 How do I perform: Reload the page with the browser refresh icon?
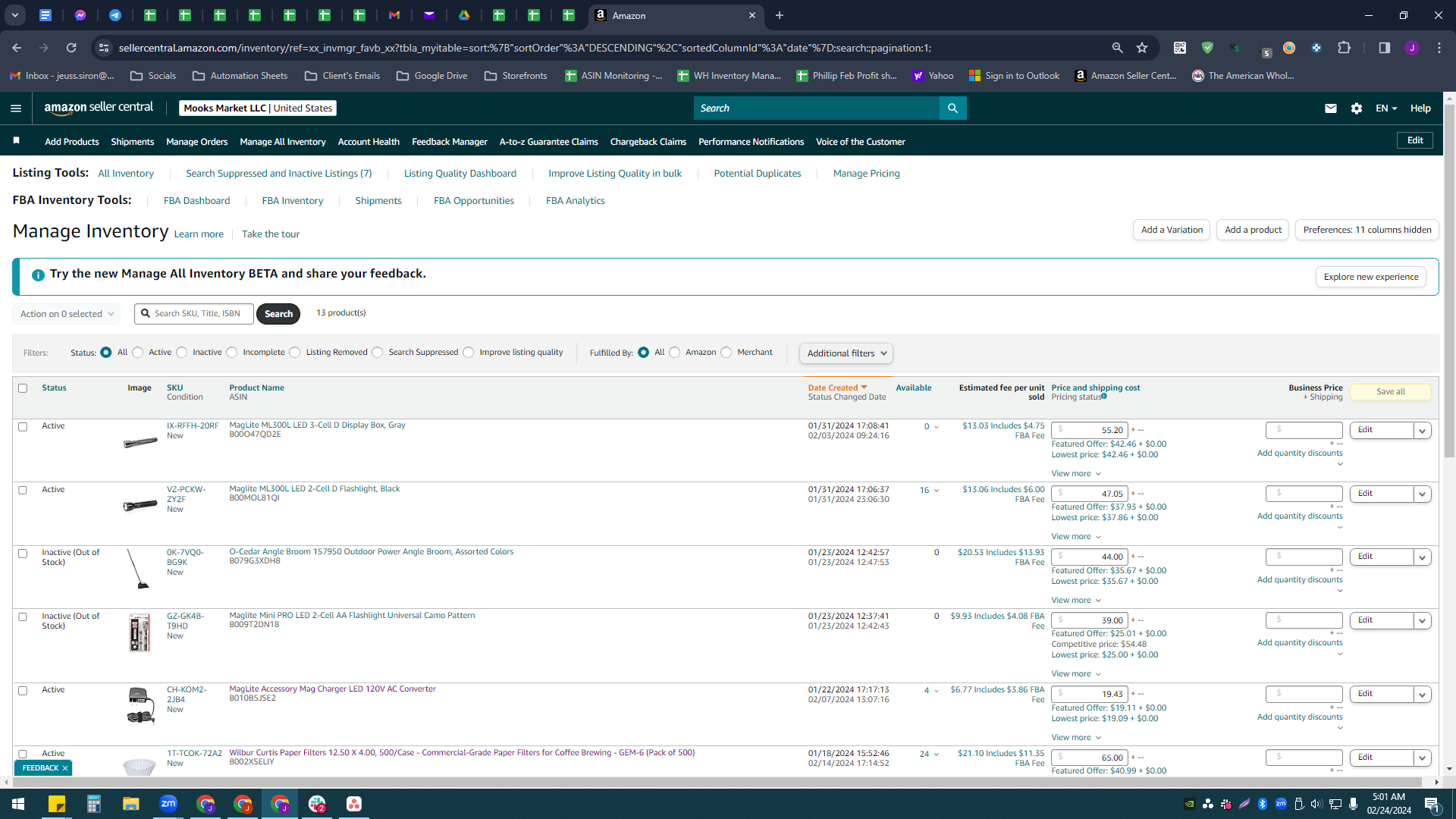point(71,48)
